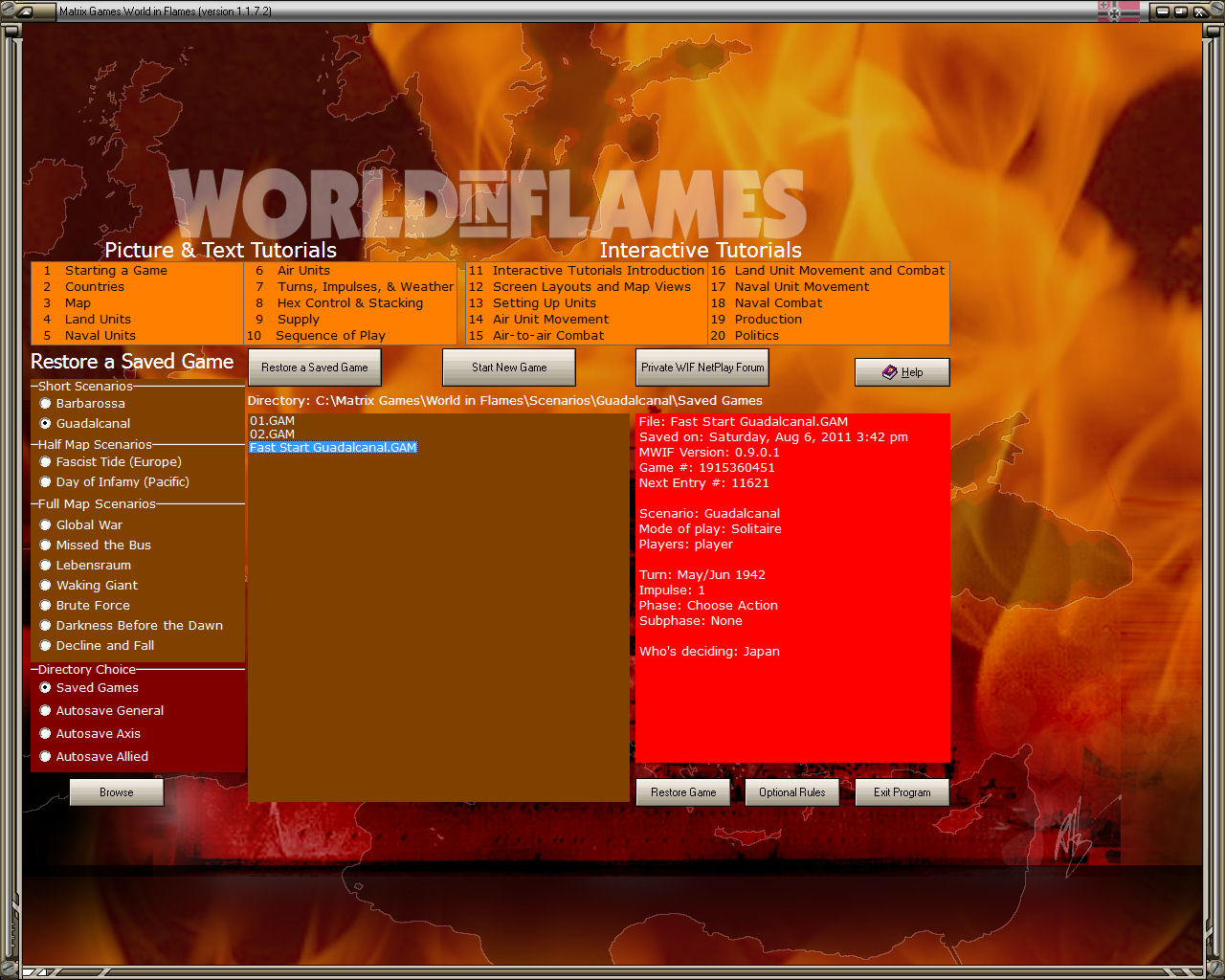Open tutorial 10 Sequence of Play
This screenshot has width=1225, height=980.
click(x=317, y=336)
